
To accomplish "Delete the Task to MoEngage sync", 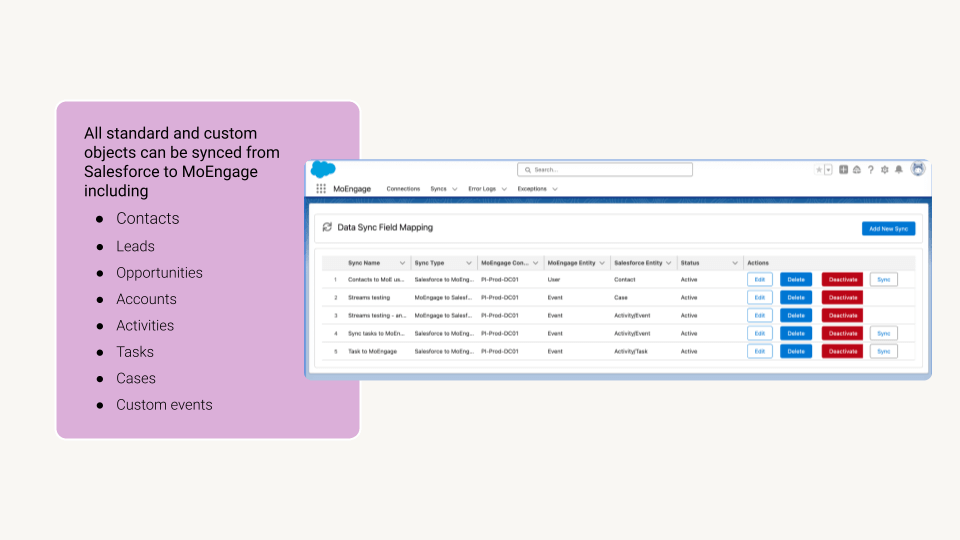I will coord(796,351).
